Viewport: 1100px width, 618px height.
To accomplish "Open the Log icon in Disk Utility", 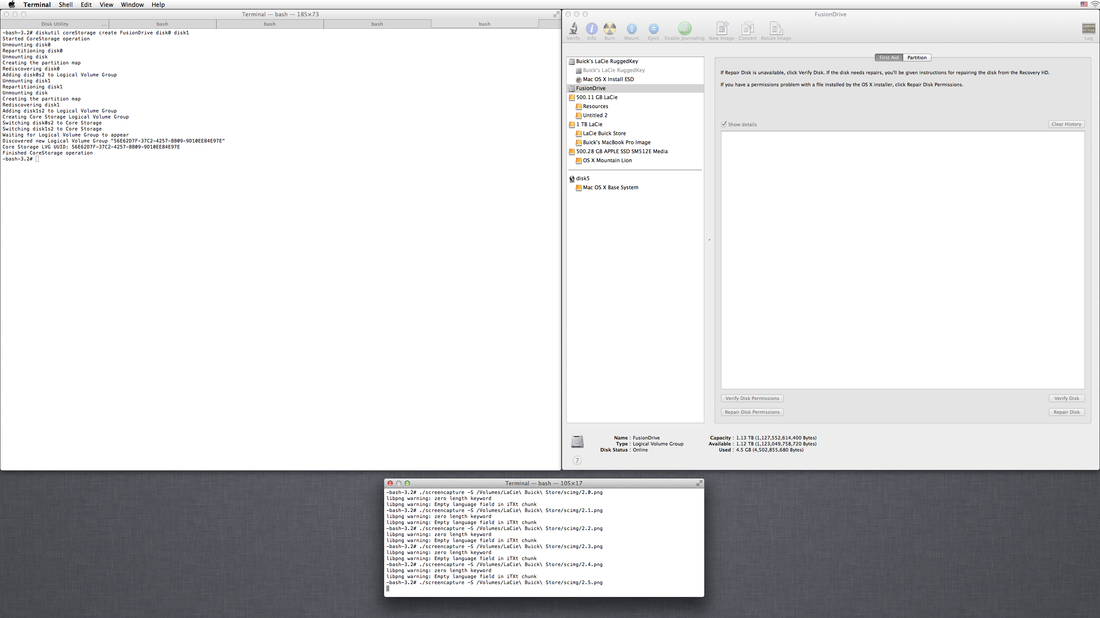I will coord(1088,30).
